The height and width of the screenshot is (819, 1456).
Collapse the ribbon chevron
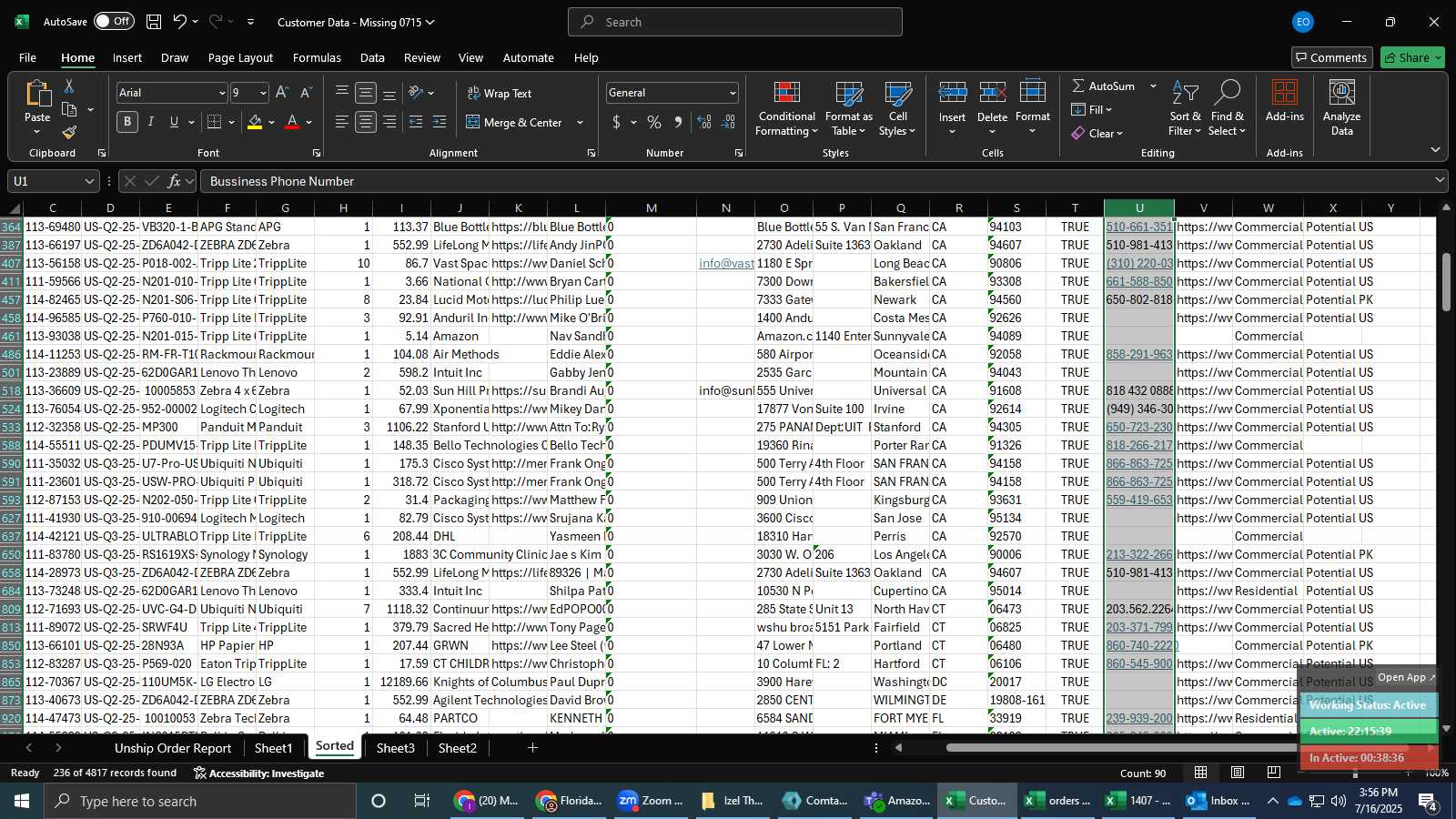pyautogui.click(x=1435, y=150)
